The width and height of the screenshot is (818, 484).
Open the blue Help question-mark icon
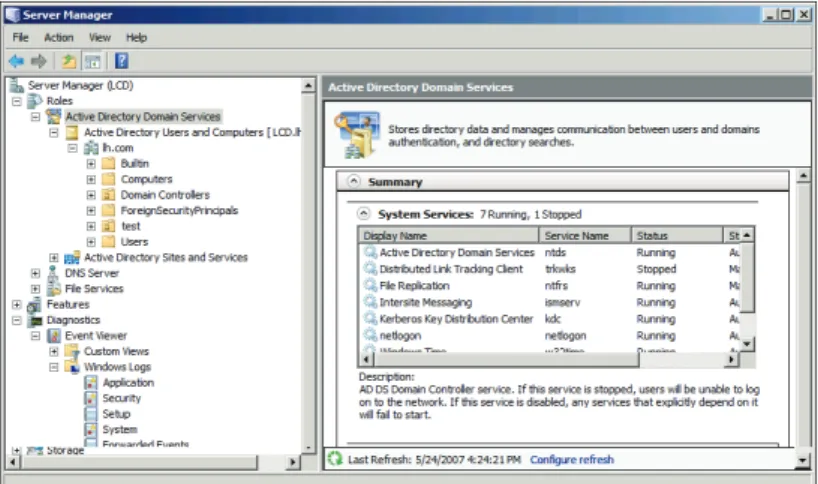click(122, 61)
